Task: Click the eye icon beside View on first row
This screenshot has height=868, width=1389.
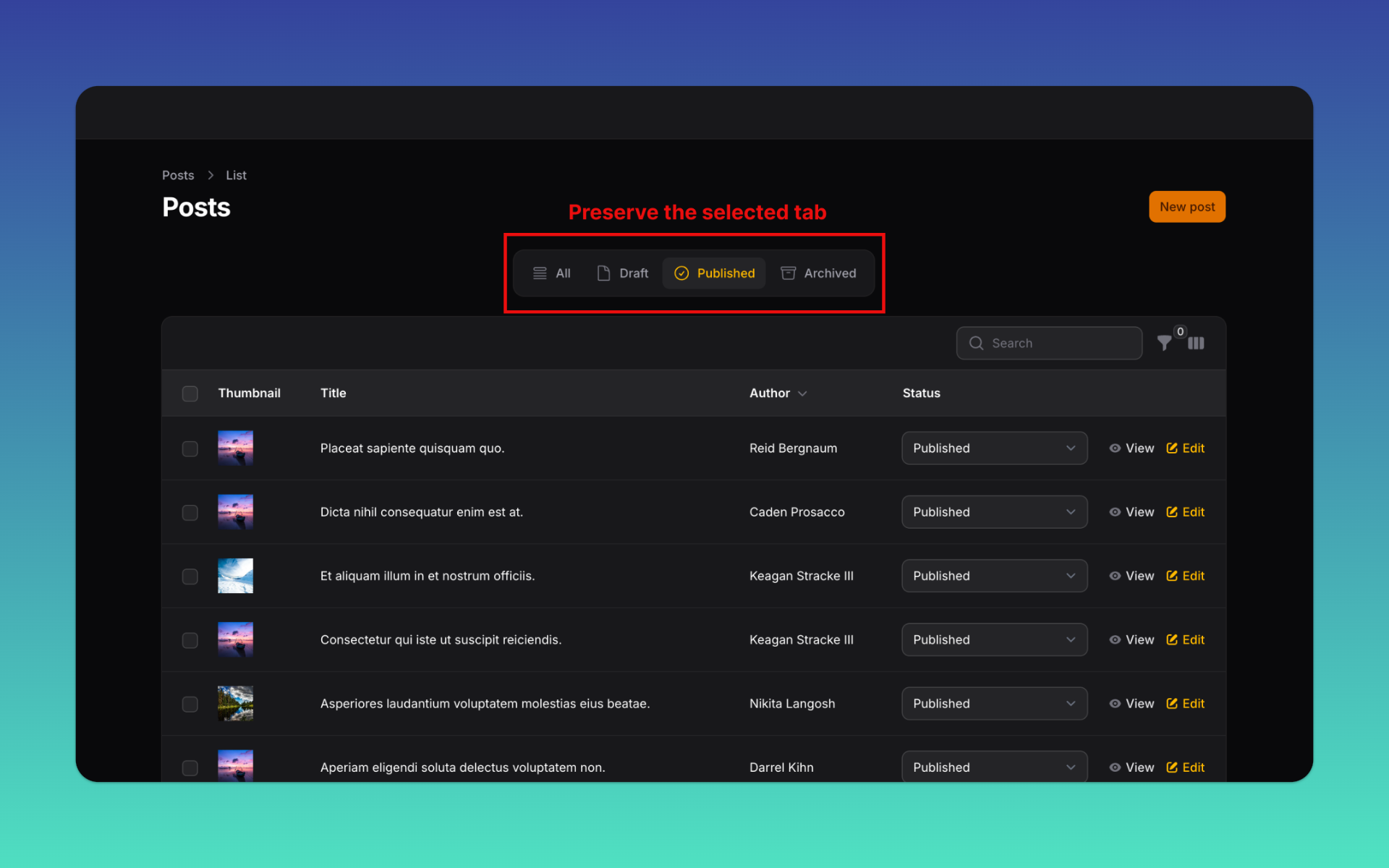Action: [x=1115, y=448]
